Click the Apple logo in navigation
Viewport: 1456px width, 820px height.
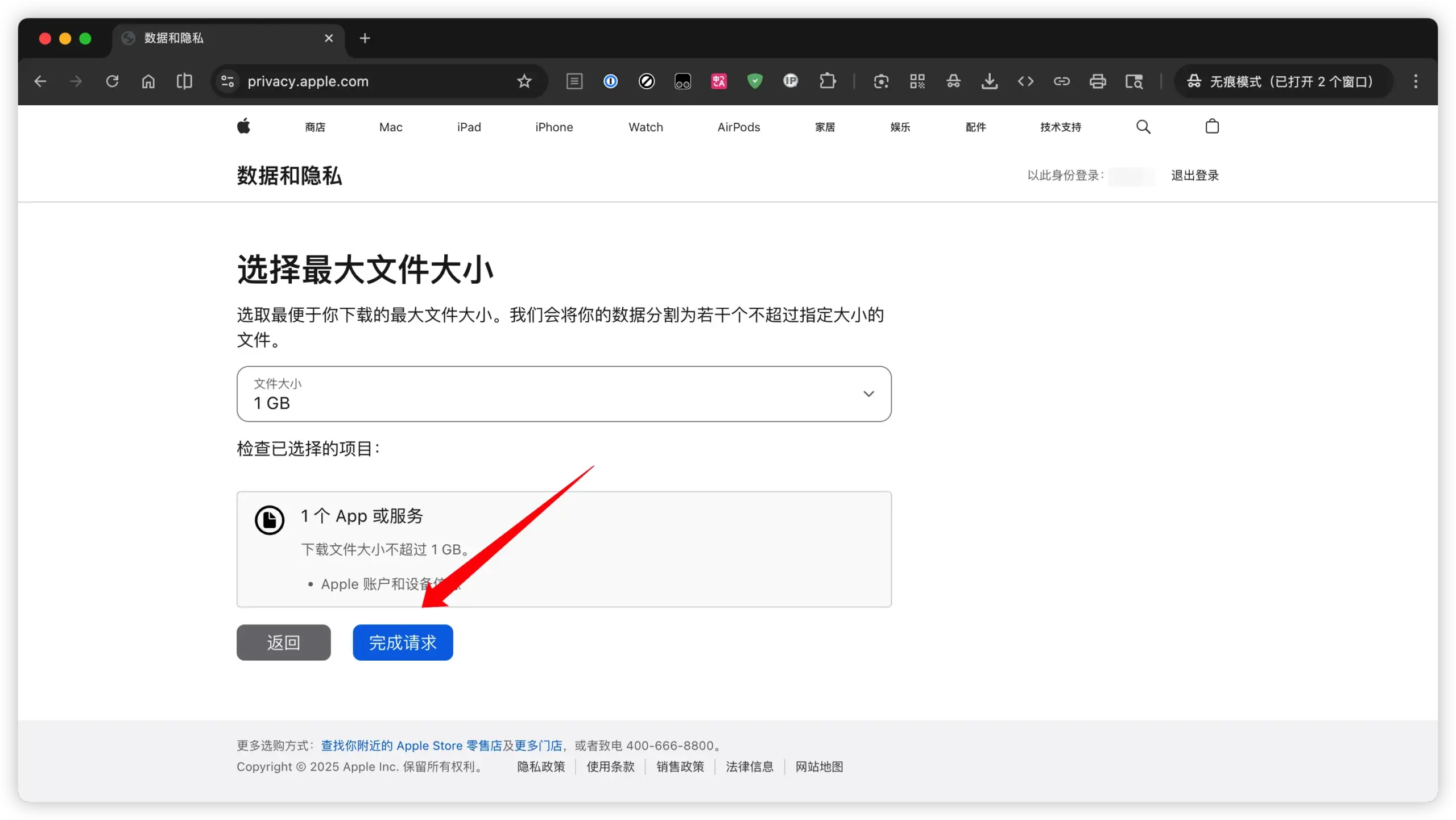(x=243, y=126)
